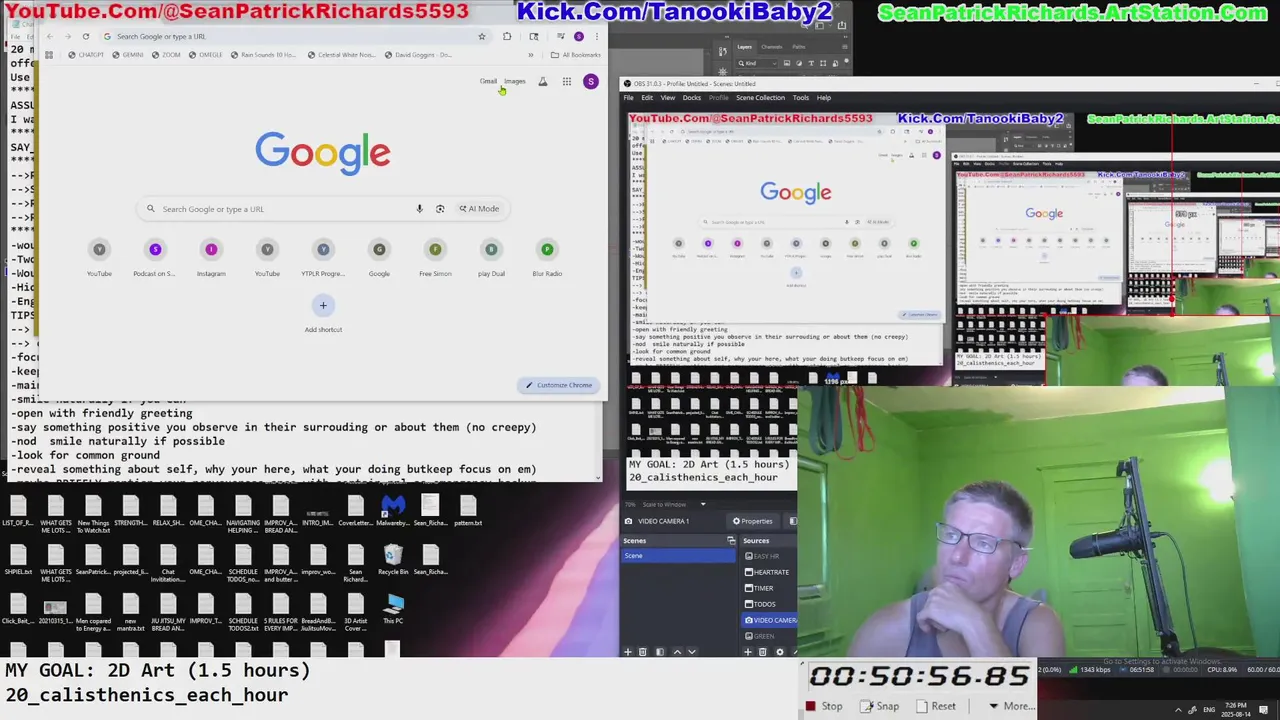This screenshot has height=720, width=1280.
Task: Click the Chrome back arrow
Action: tap(49, 36)
